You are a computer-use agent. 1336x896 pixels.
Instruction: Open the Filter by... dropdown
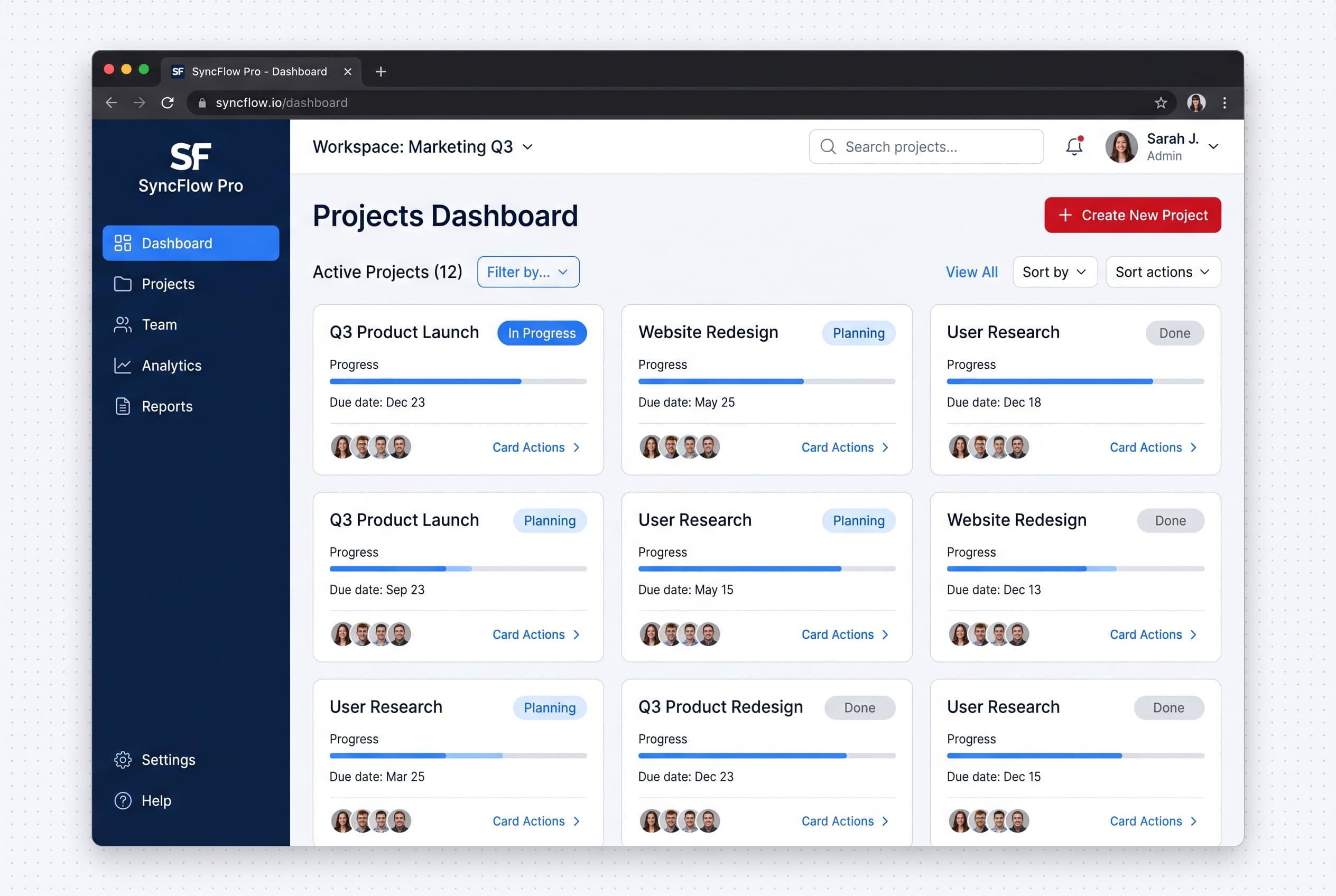click(x=528, y=272)
